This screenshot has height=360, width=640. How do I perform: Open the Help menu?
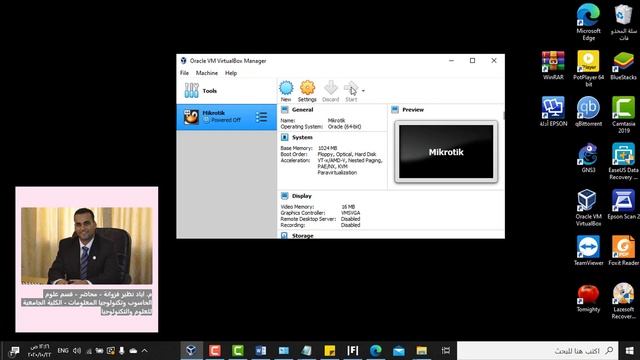click(231, 73)
